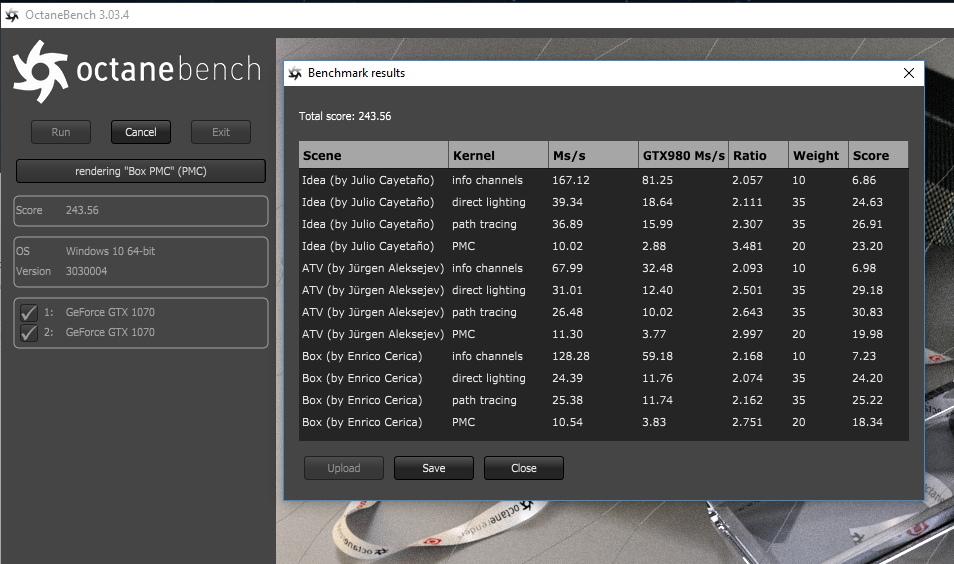Click the Run button
Image resolution: width=954 pixels, height=564 pixels.
click(x=61, y=132)
